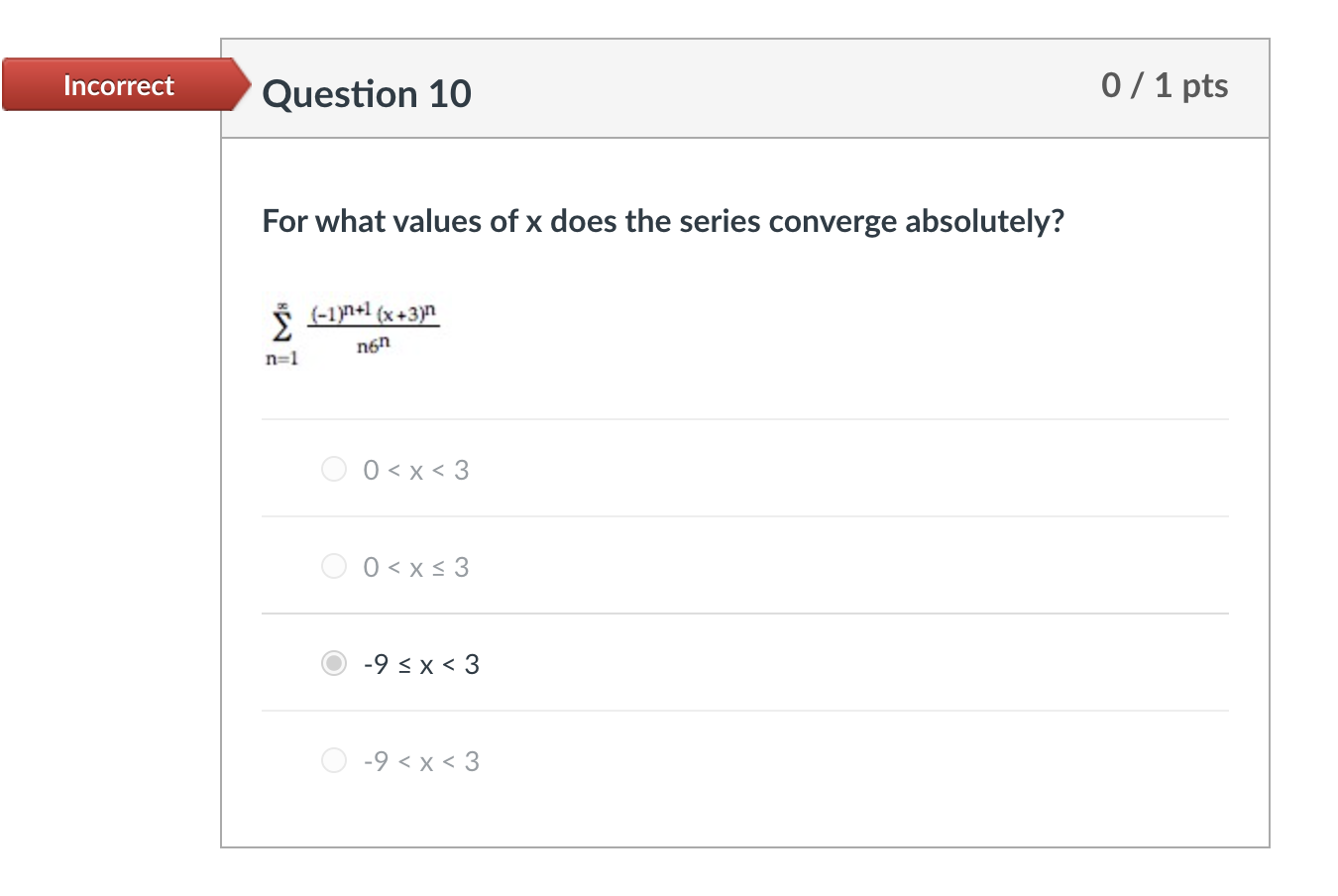Click the "0 / 1 pts" score text
Viewport: 1338px width, 896px height.
coord(1164,86)
